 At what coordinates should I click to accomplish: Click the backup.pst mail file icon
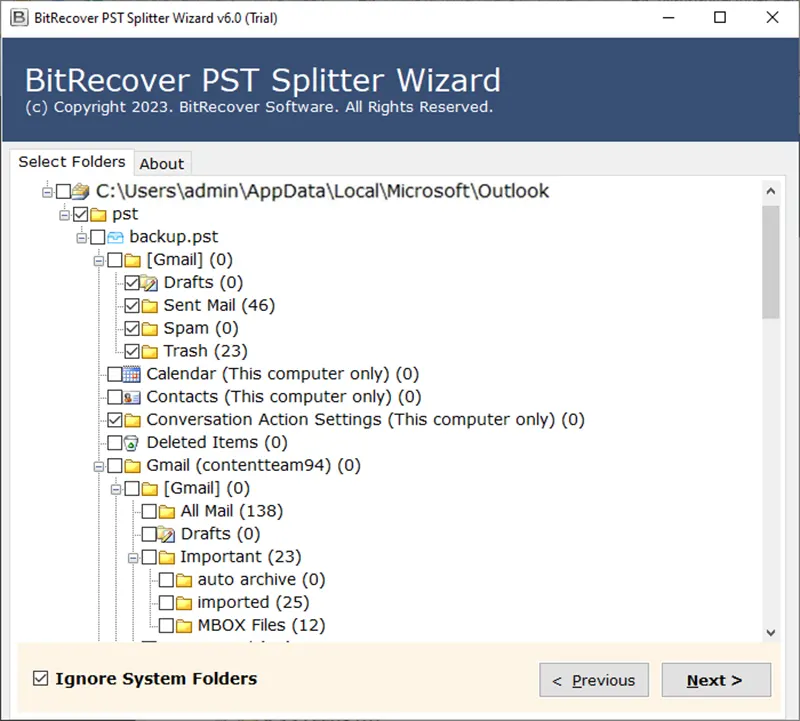point(115,237)
